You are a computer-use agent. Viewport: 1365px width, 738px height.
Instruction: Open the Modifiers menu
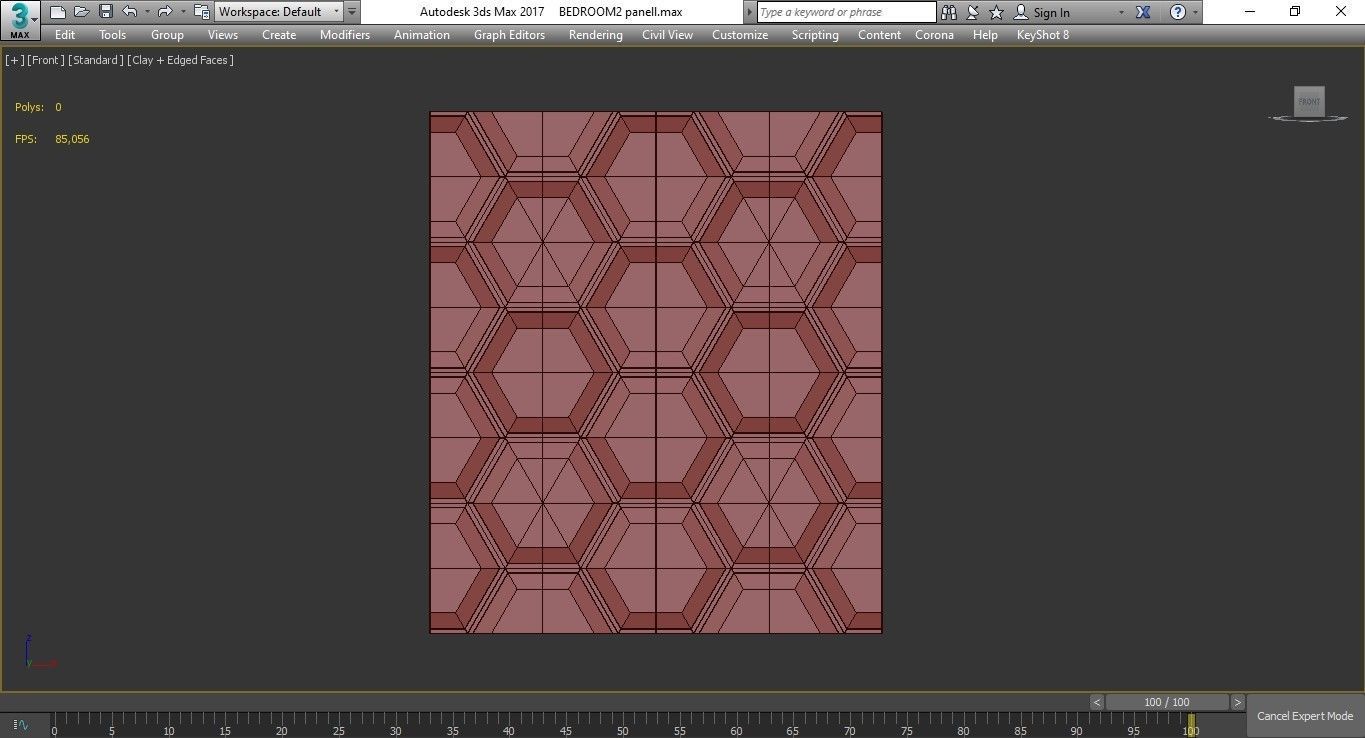(345, 34)
